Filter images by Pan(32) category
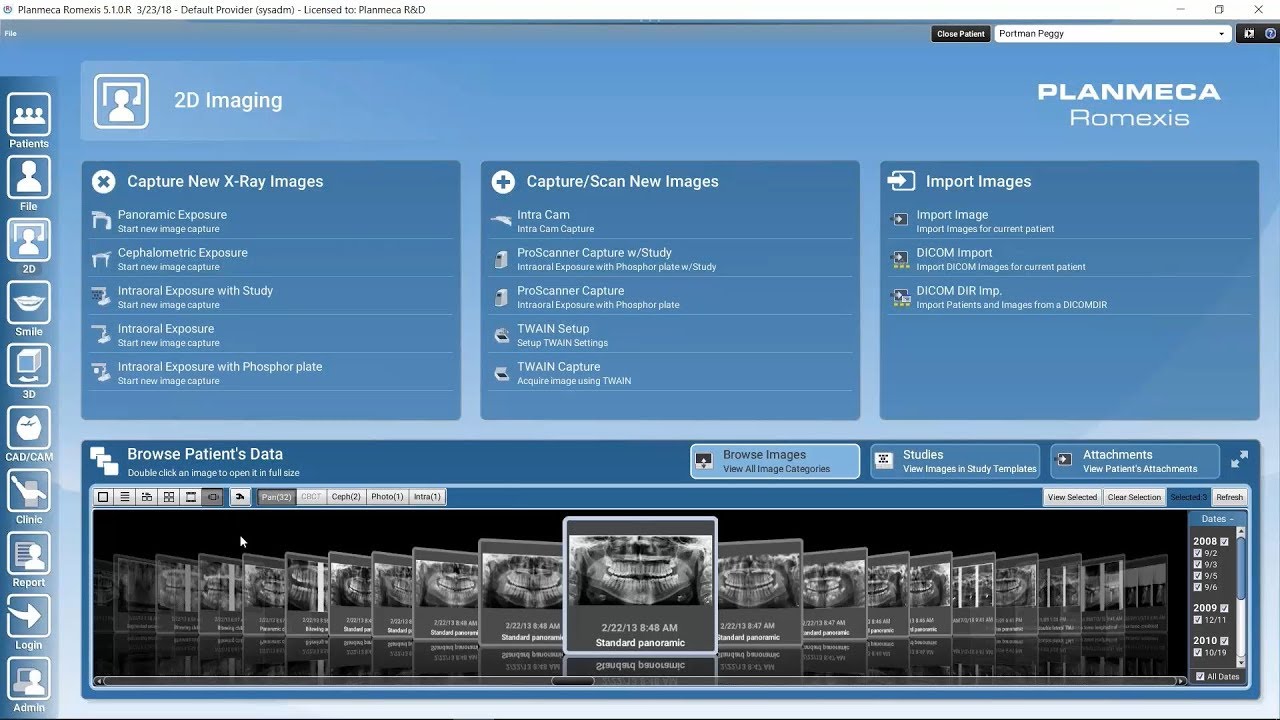1280x720 pixels. pos(277,497)
